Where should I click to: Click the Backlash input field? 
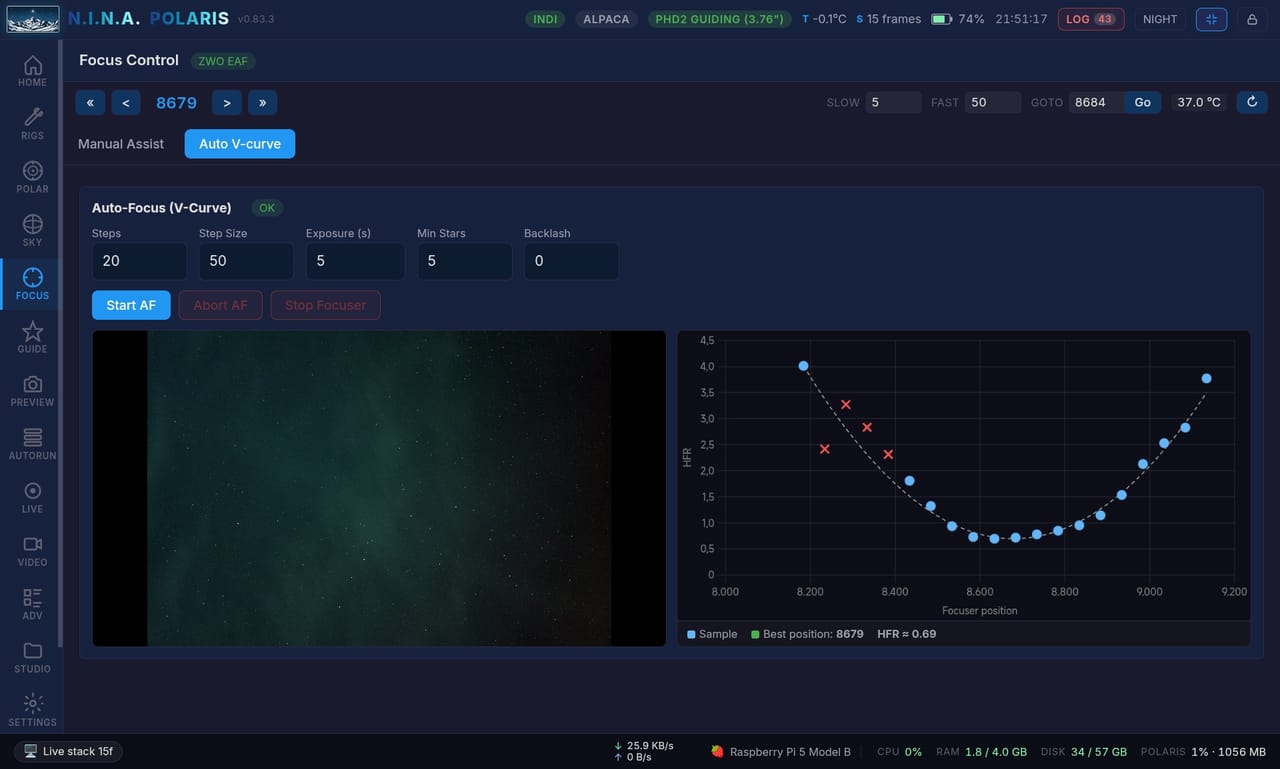click(x=571, y=261)
